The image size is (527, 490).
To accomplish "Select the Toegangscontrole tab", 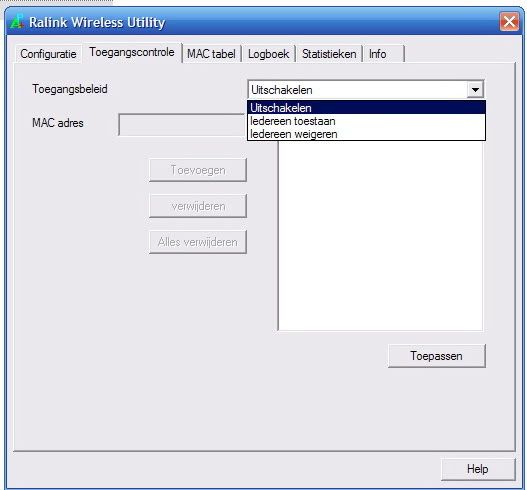I will tap(132, 52).
